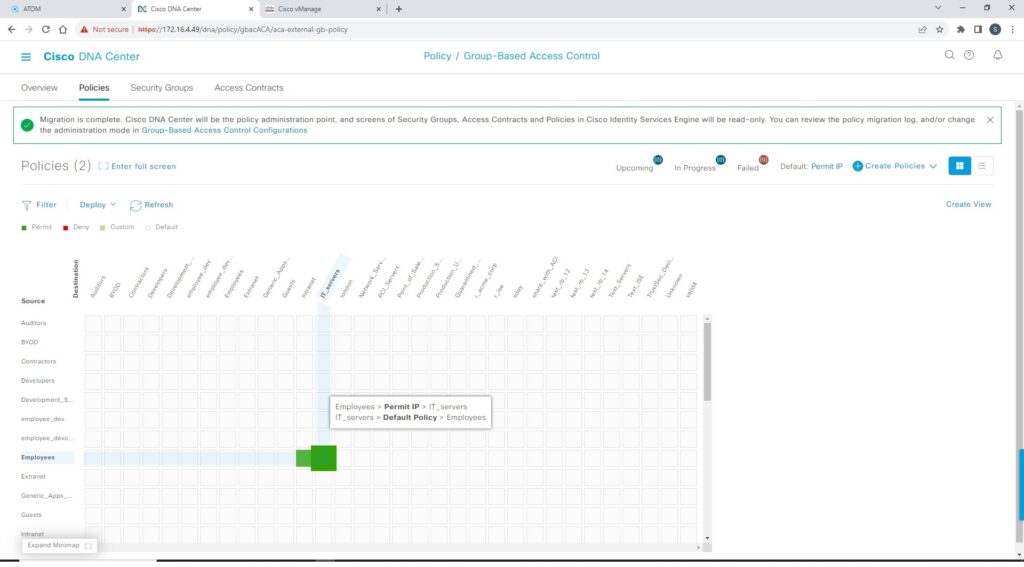The width and height of the screenshot is (1024, 567).
Task: Click the Policy breadcrumb link
Action: point(438,56)
